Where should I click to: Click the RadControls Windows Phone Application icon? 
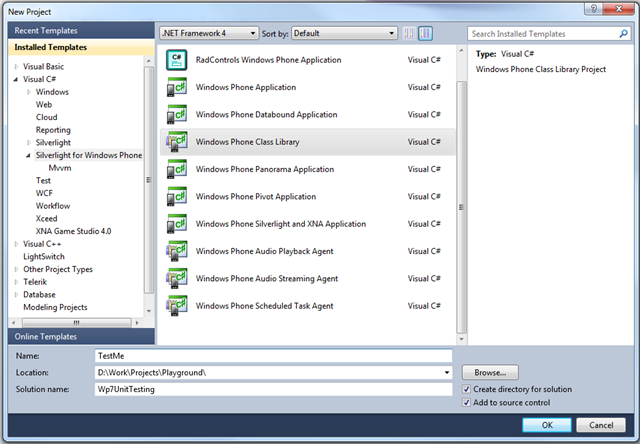pos(177,60)
